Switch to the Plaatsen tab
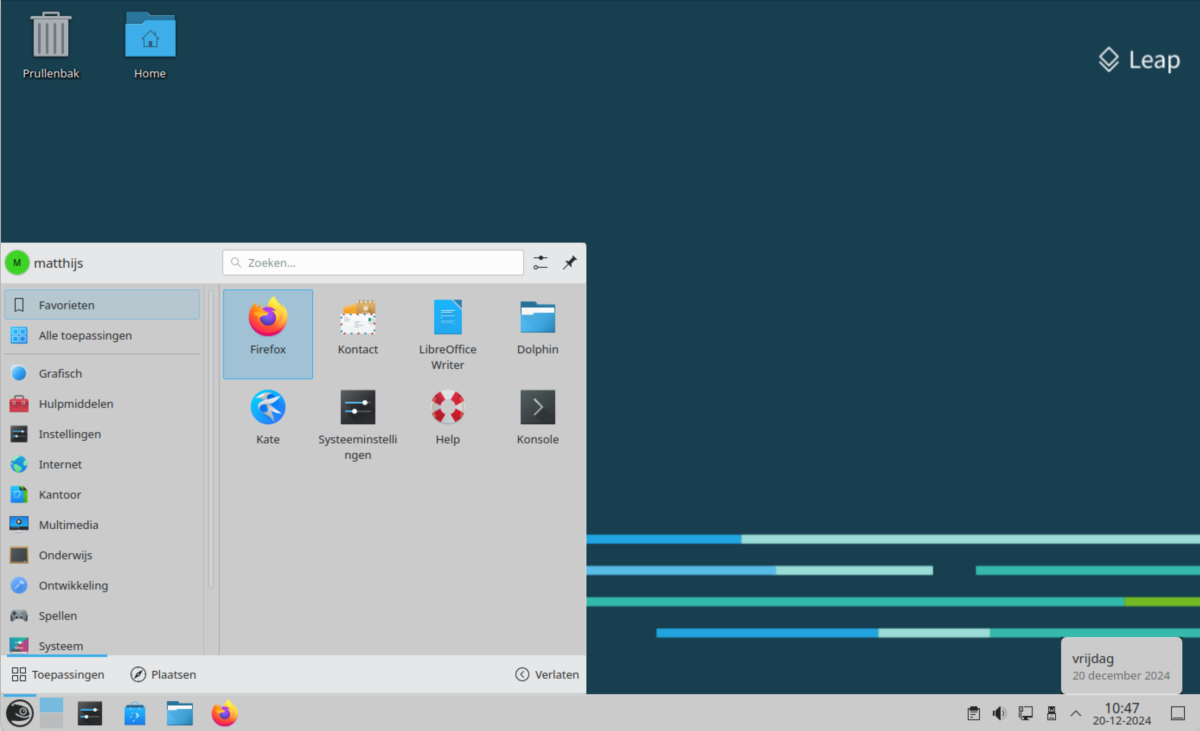Screen dimensions: 1200x731 pos(163,675)
